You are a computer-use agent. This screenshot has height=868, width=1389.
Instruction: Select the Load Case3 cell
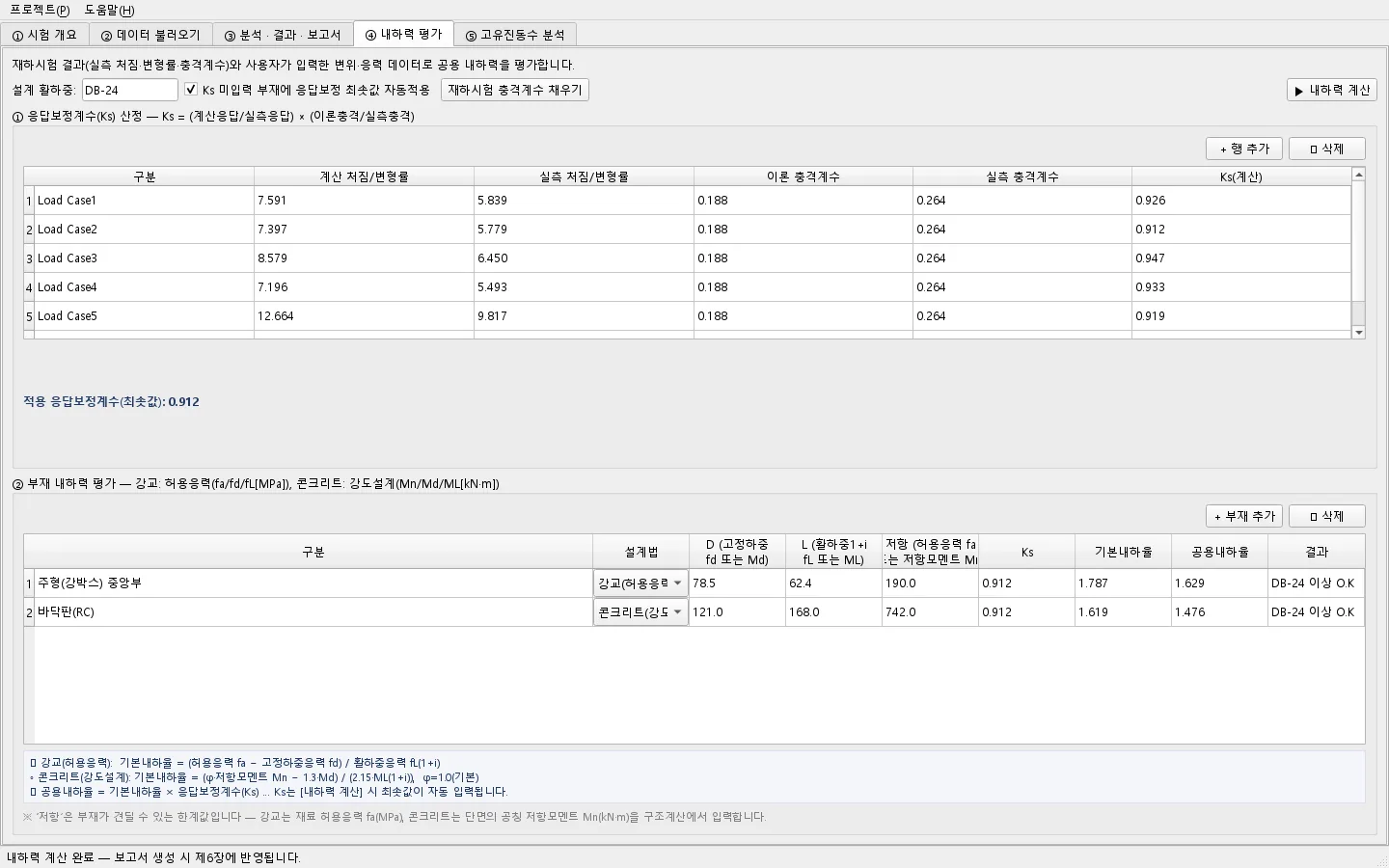click(x=144, y=258)
